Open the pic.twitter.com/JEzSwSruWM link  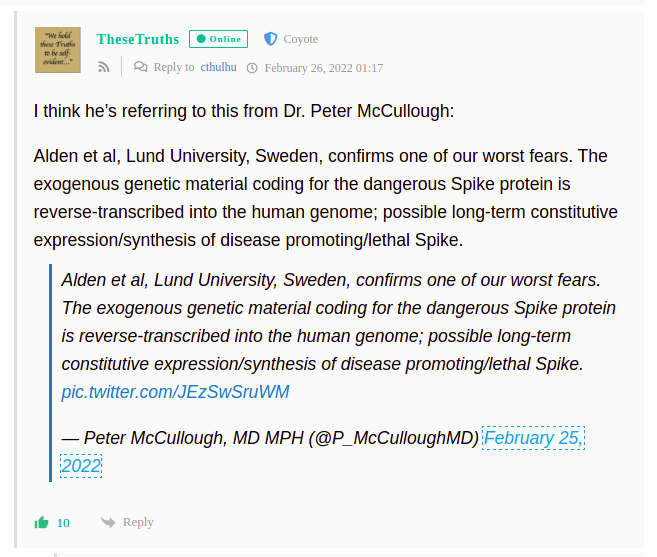175,392
